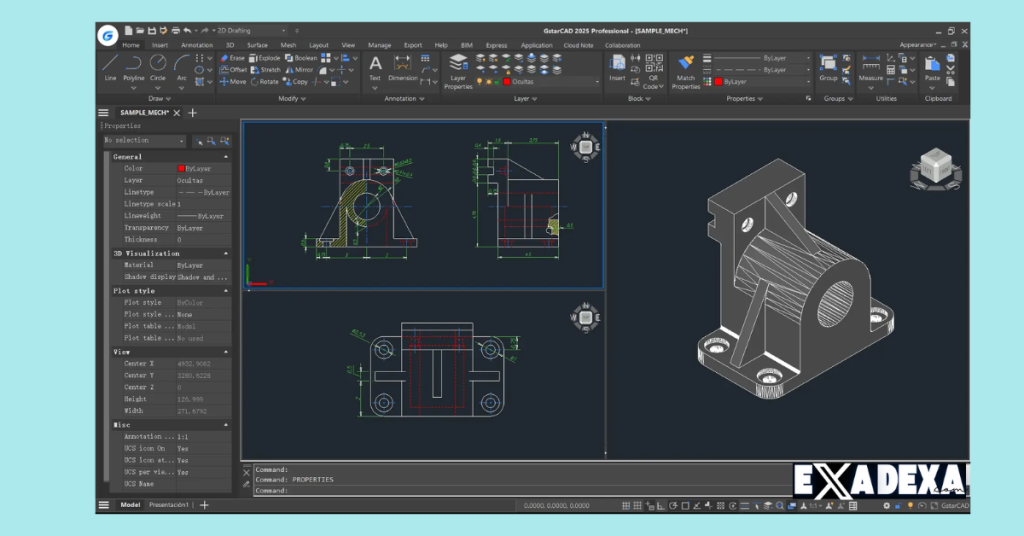Toggle layer freeze sun icon

(x=488, y=82)
